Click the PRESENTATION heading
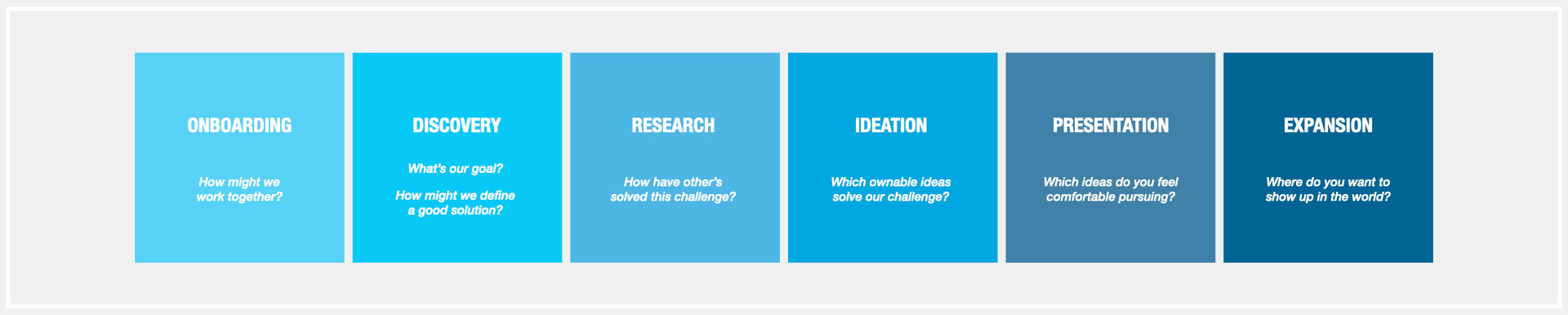Image resolution: width=1568 pixels, height=315 pixels. coord(1111,126)
